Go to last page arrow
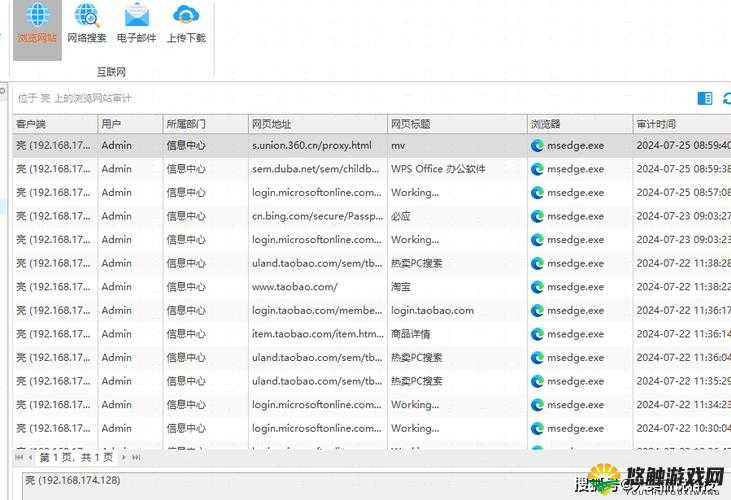Screen dimensions: 731x500 click(136, 458)
